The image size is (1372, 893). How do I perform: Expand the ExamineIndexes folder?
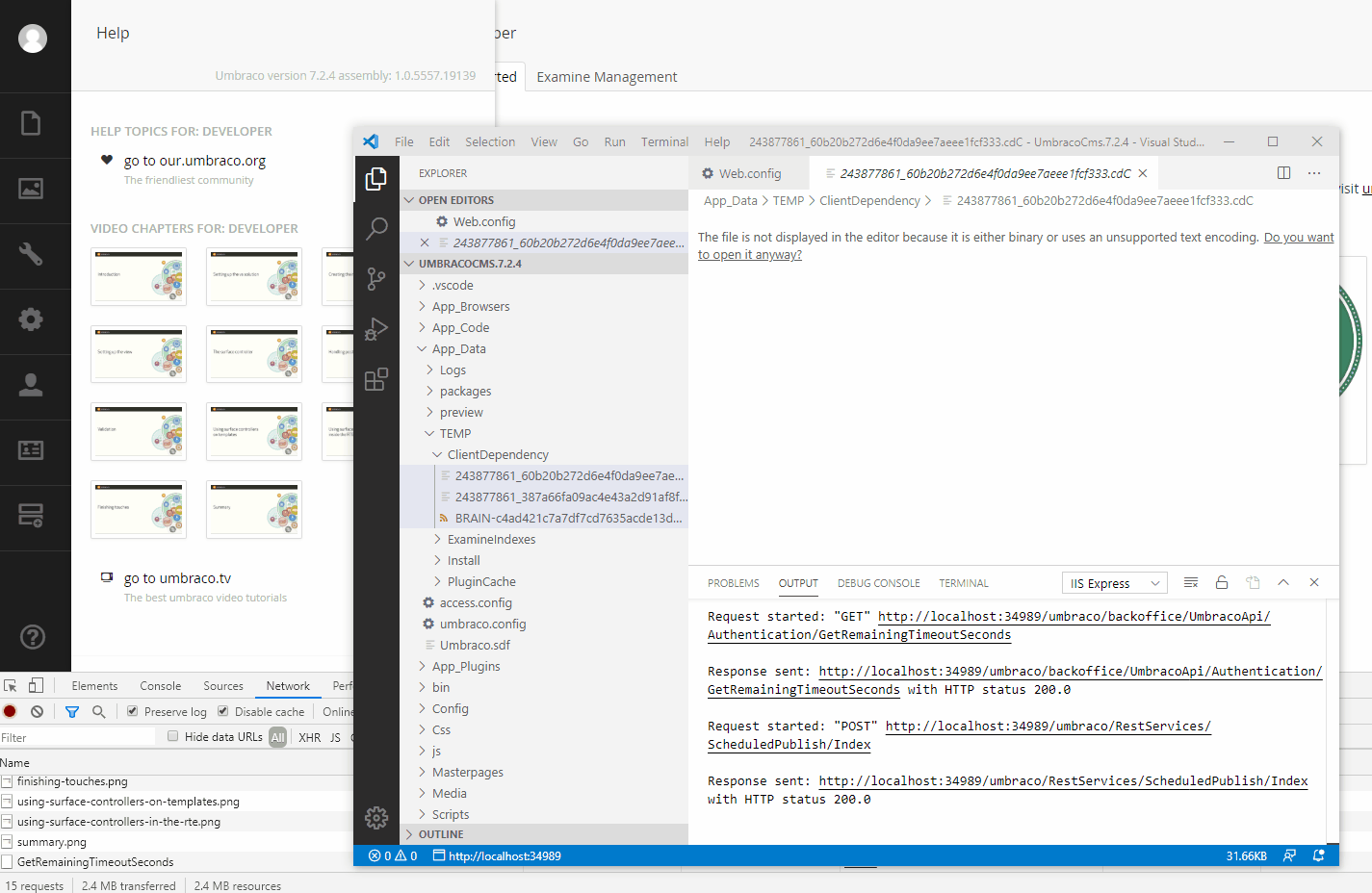pos(544,540)
